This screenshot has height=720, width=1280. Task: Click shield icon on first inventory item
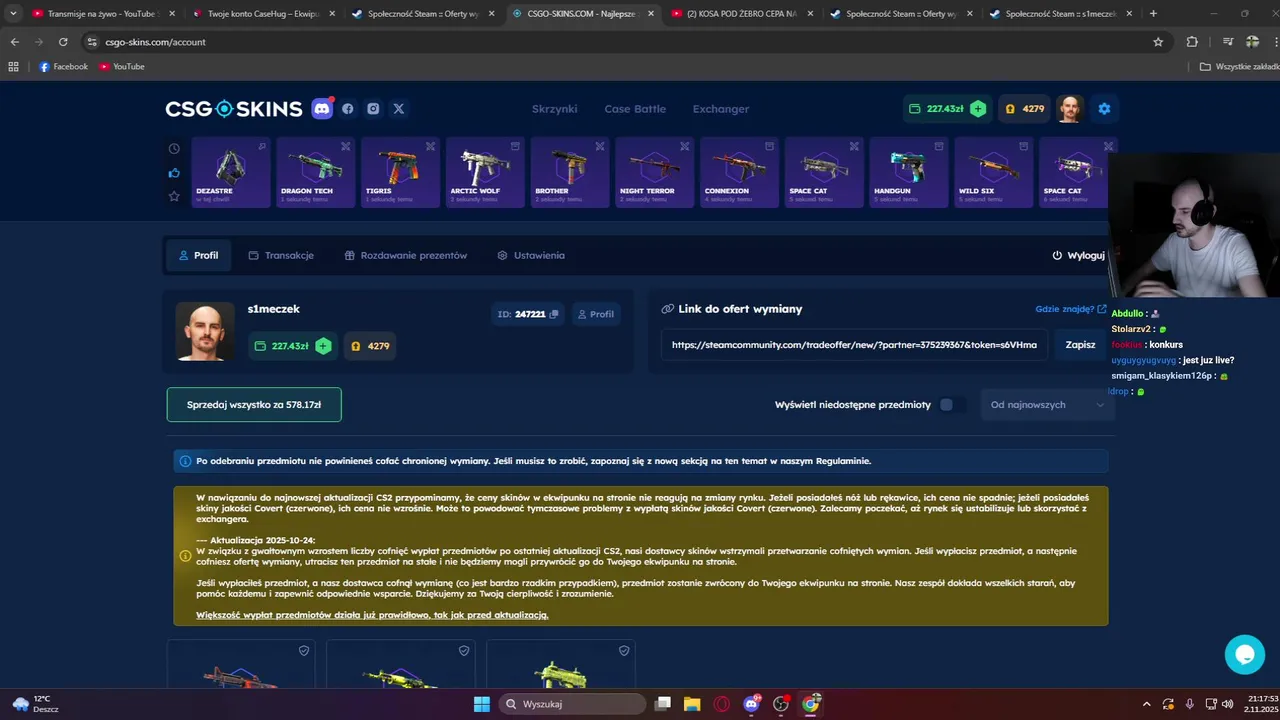point(304,650)
